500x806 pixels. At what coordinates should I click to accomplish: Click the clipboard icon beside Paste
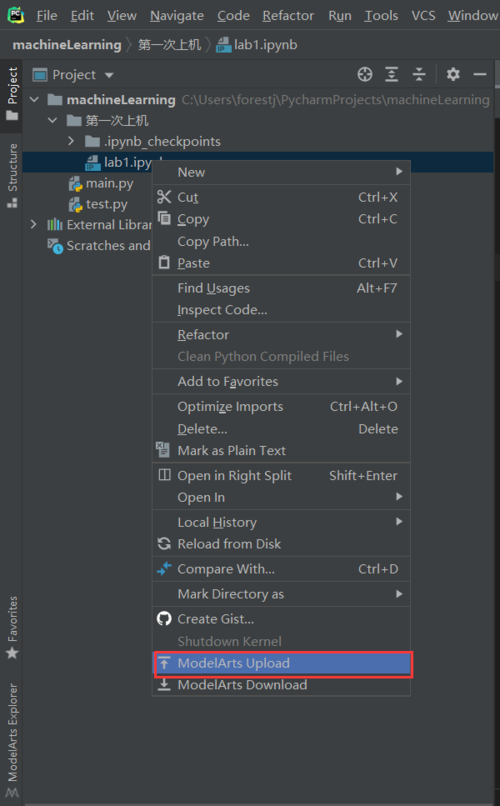pos(164,262)
